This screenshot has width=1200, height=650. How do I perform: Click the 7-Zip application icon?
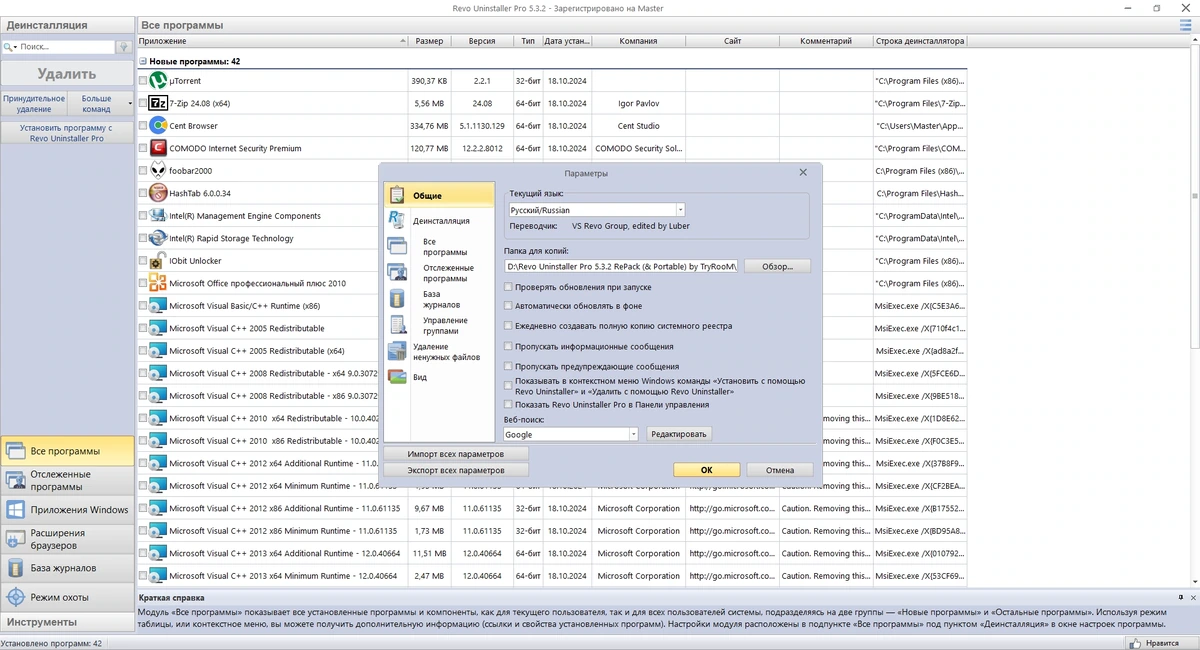point(158,103)
